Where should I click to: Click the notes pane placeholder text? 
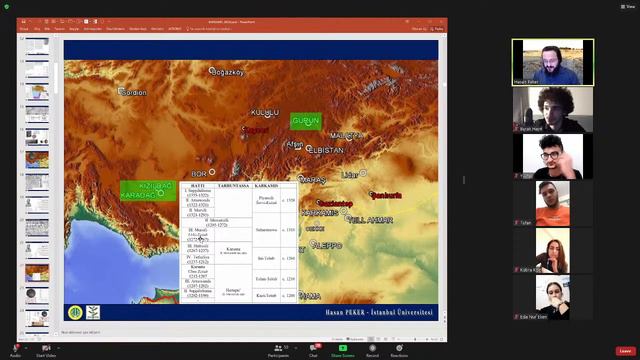coord(81,332)
